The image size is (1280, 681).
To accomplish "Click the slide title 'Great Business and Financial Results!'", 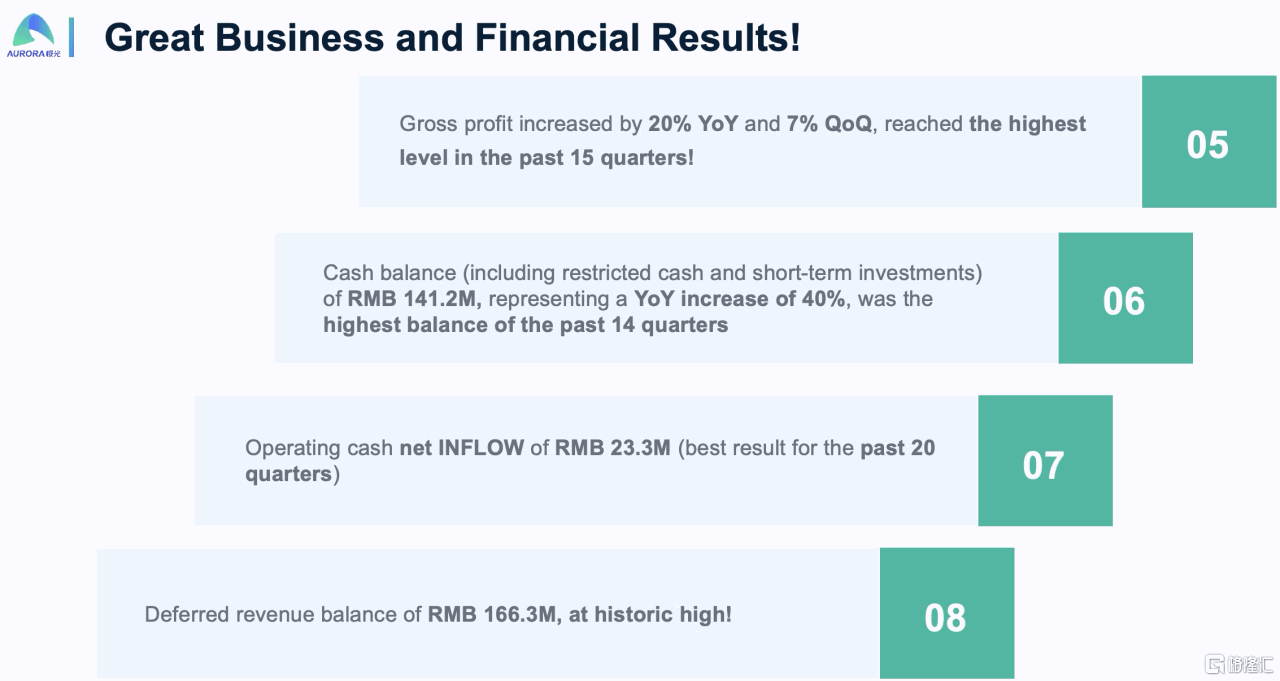I will [x=452, y=38].
